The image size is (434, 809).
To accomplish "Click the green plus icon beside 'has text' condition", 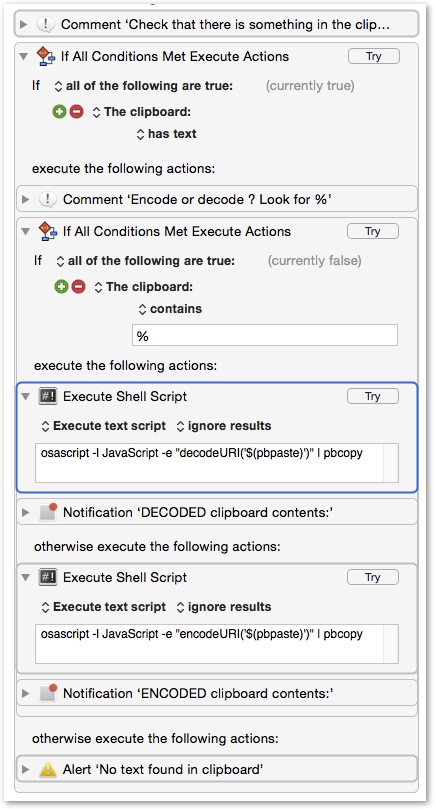I will point(59,111).
